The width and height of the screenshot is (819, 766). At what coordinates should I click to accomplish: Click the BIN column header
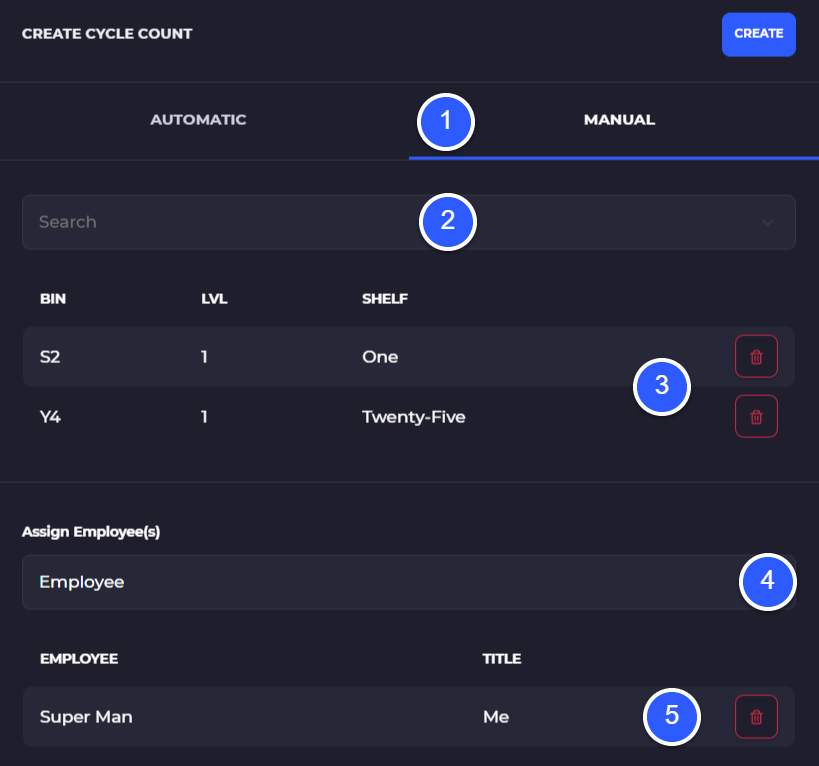53,299
